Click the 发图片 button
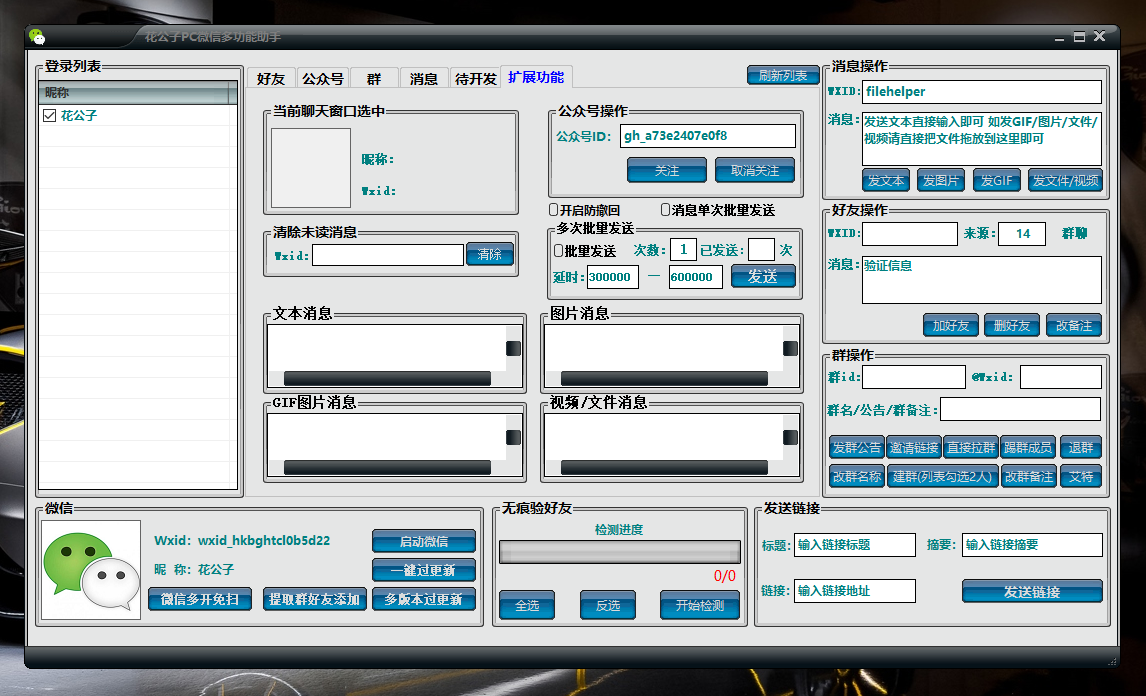This screenshot has height=696, width=1146. pyautogui.click(x=941, y=180)
